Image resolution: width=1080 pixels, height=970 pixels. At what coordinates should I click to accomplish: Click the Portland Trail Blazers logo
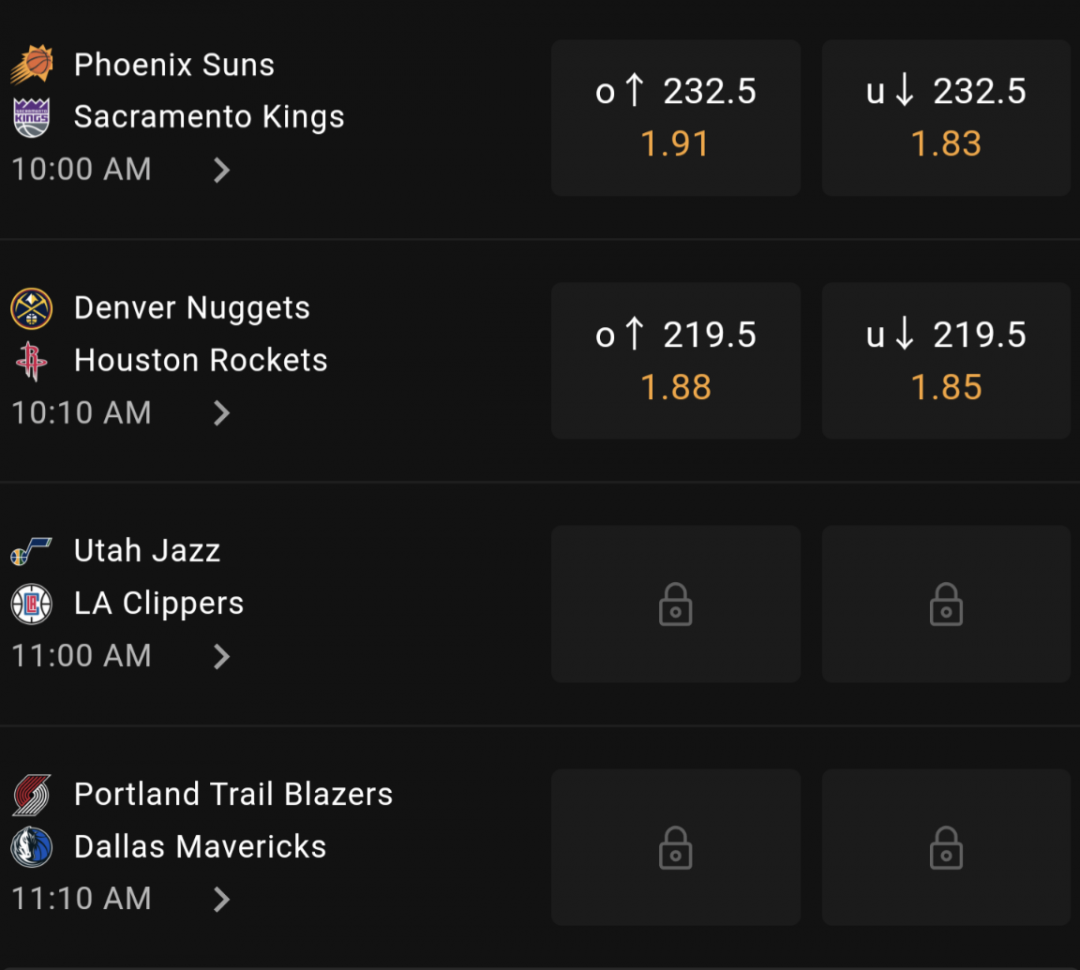[32, 794]
